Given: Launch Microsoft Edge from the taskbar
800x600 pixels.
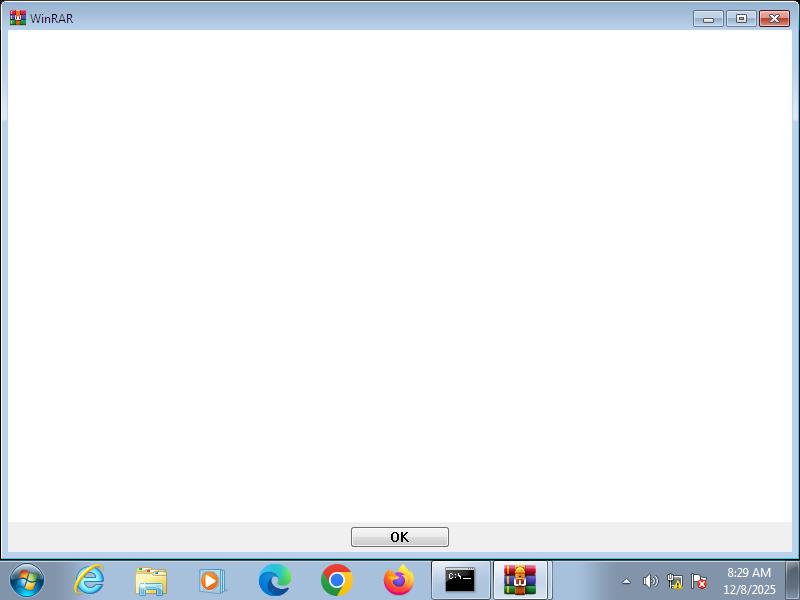Looking at the screenshot, I should click(275, 580).
